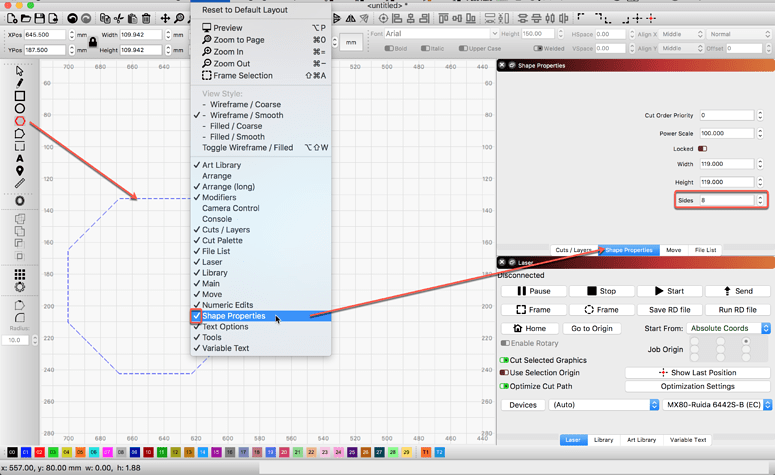This screenshot has width=775, height=475.
Task: Toggle the Welded switch
Action: coord(538,48)
